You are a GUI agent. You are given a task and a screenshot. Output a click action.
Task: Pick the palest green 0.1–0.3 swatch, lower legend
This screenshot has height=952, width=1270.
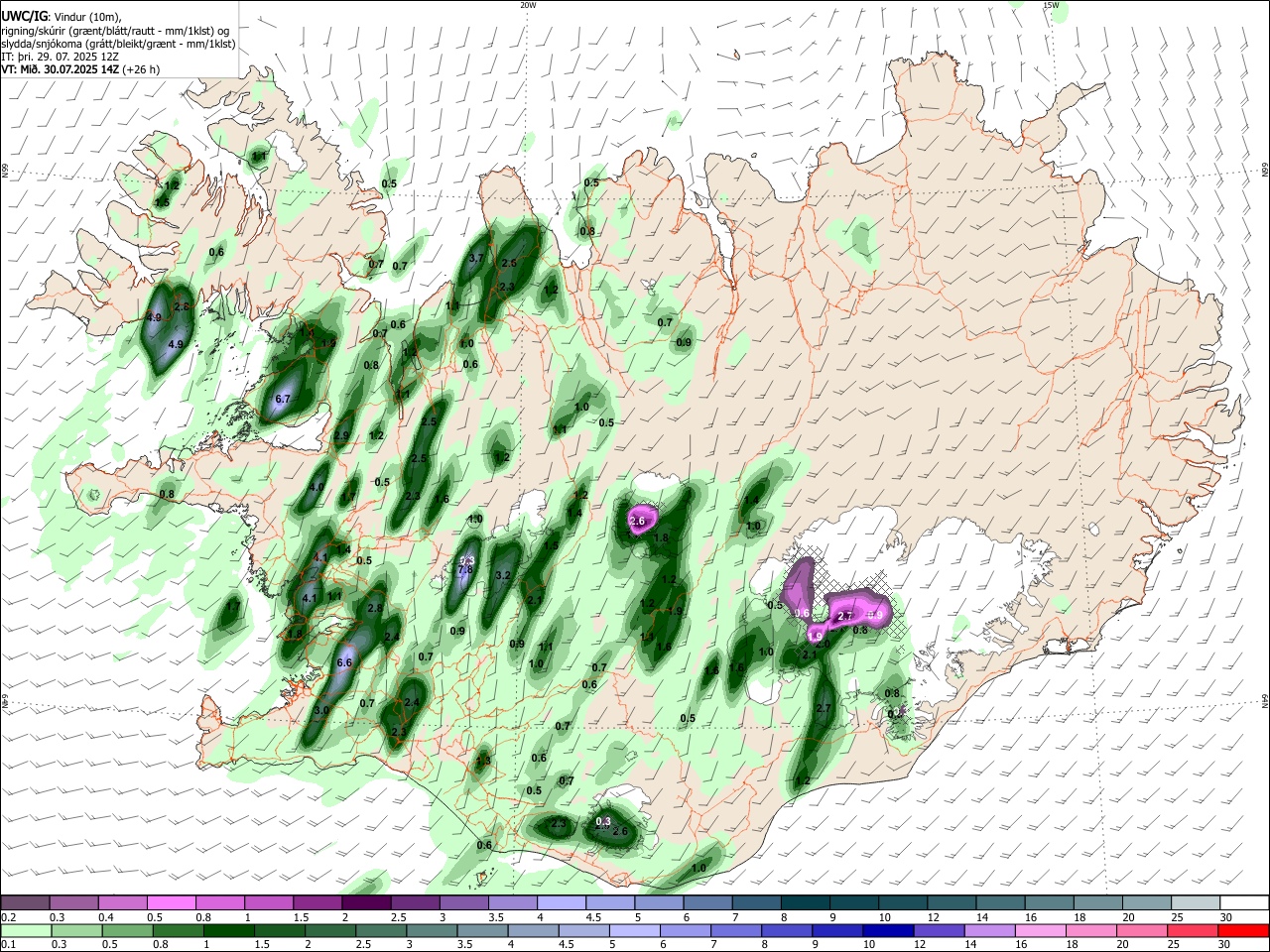pos(25,930)
